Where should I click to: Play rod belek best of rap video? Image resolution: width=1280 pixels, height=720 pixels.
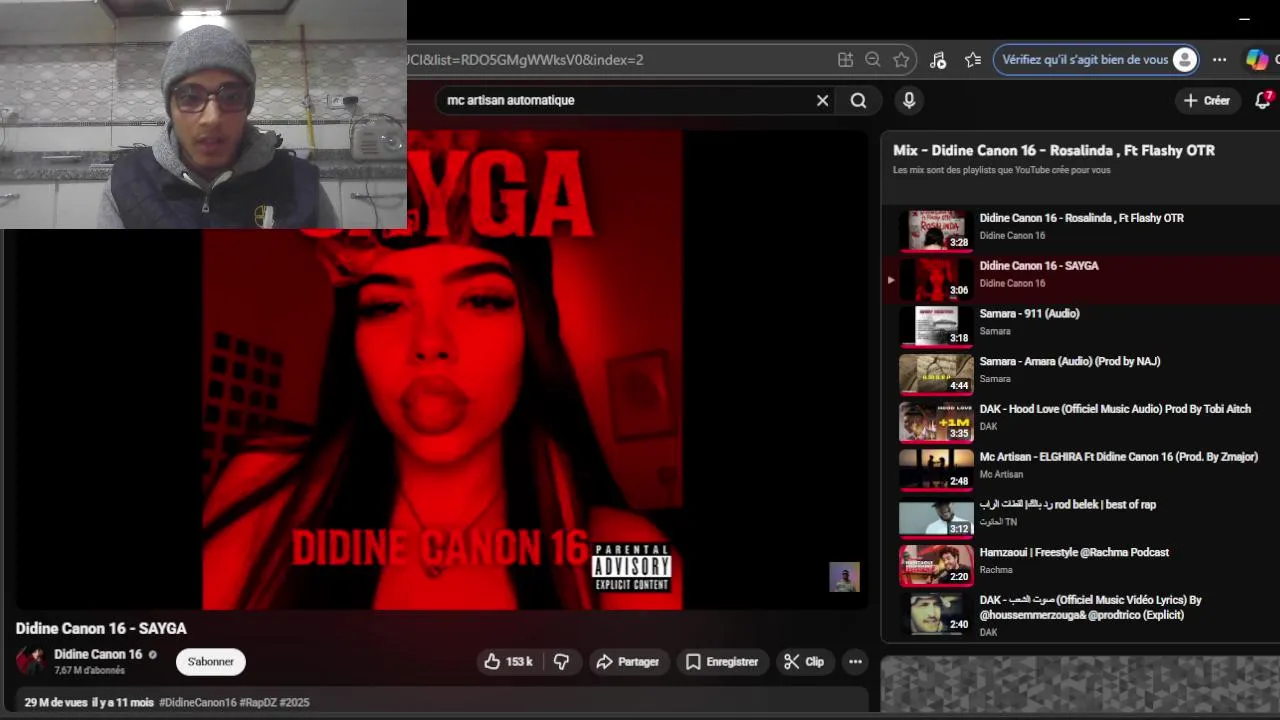pos(1080,518)
